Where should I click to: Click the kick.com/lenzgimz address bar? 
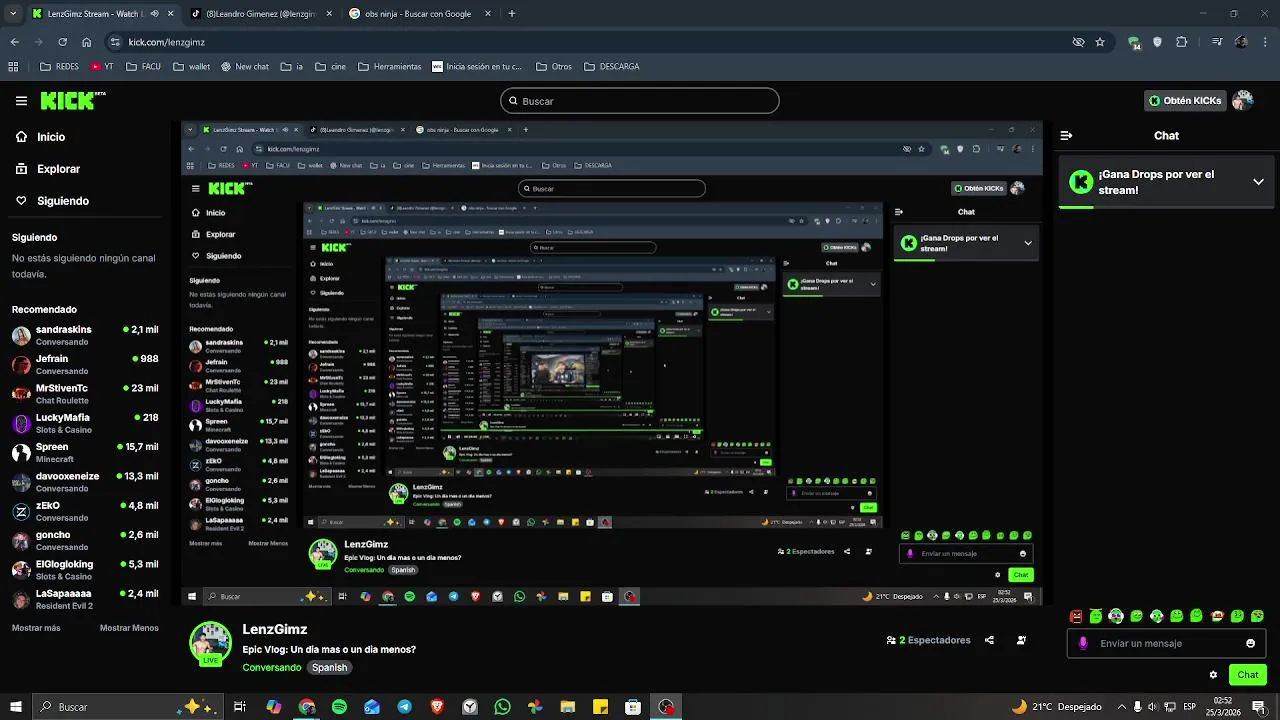[590, 42]
